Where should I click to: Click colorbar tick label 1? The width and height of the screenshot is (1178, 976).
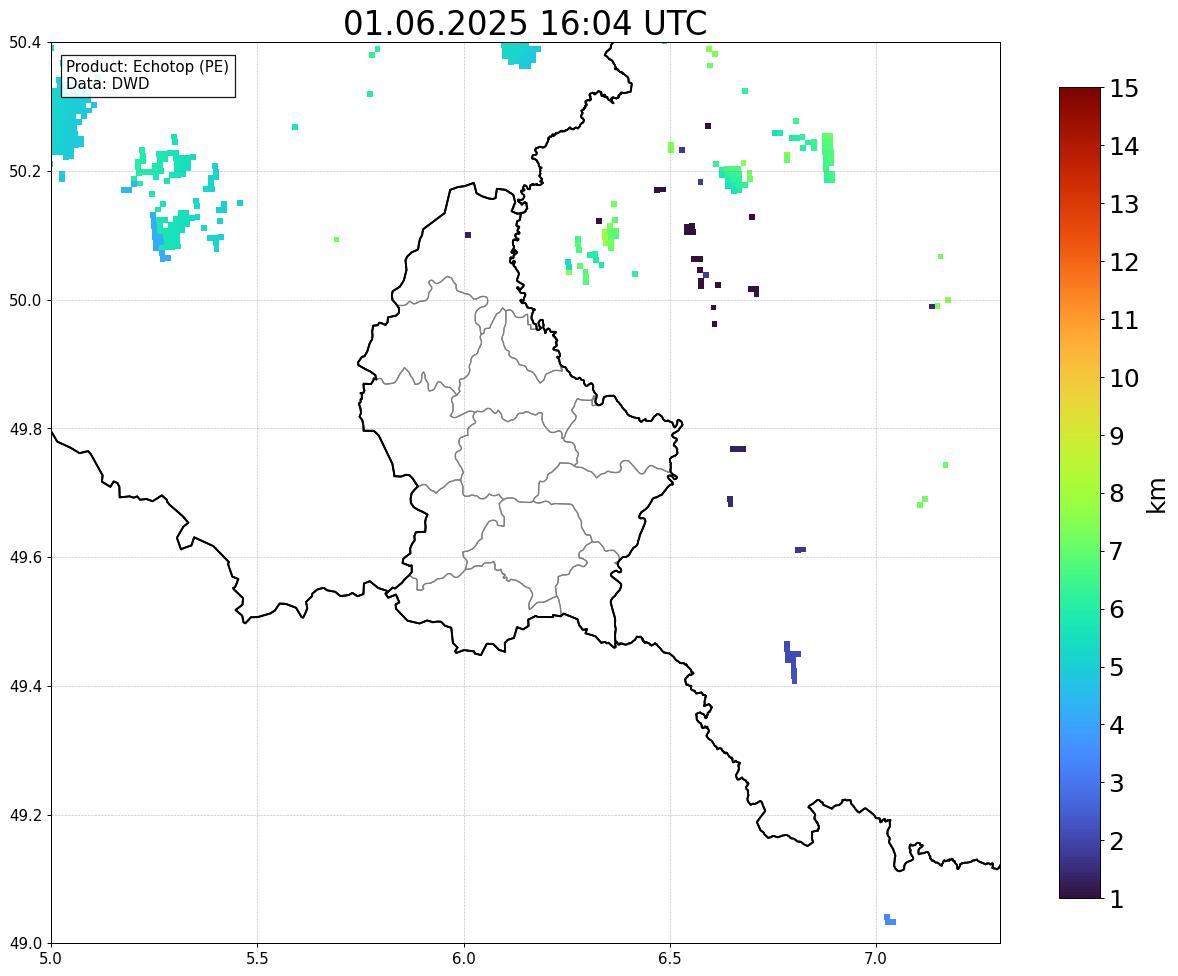tap(1117, 899)
